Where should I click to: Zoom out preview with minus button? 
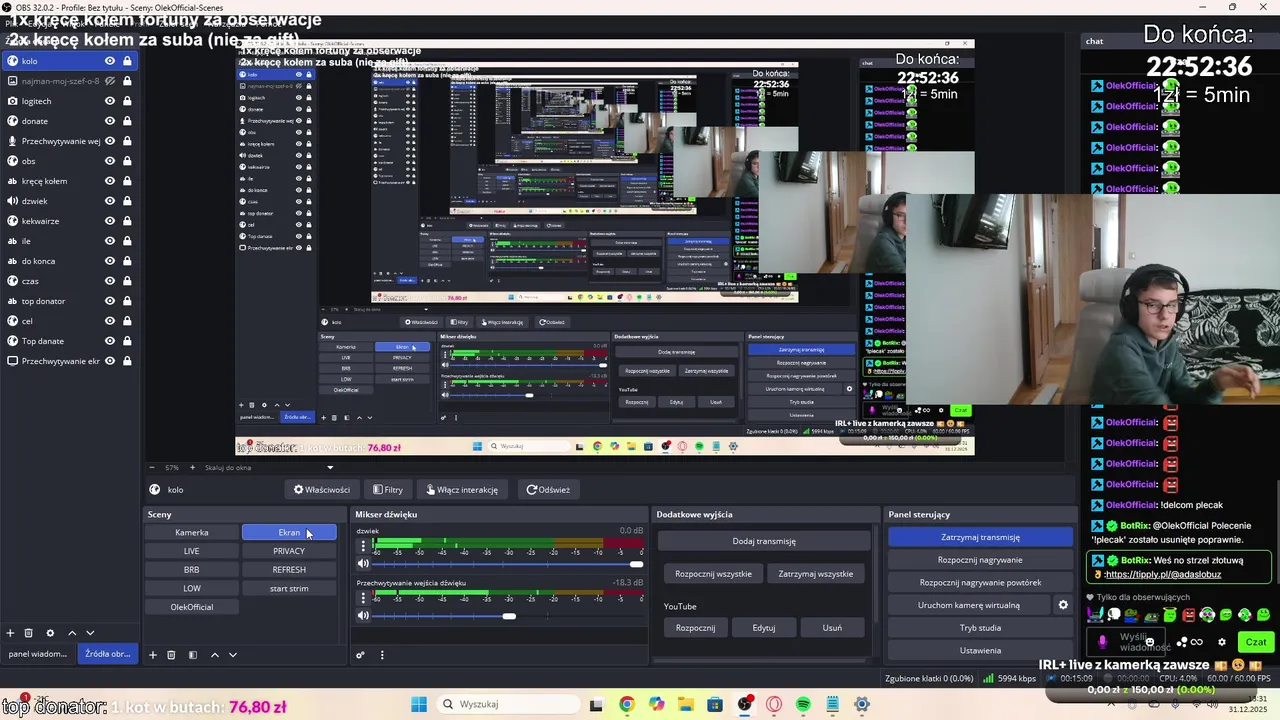tap(152, 467)
